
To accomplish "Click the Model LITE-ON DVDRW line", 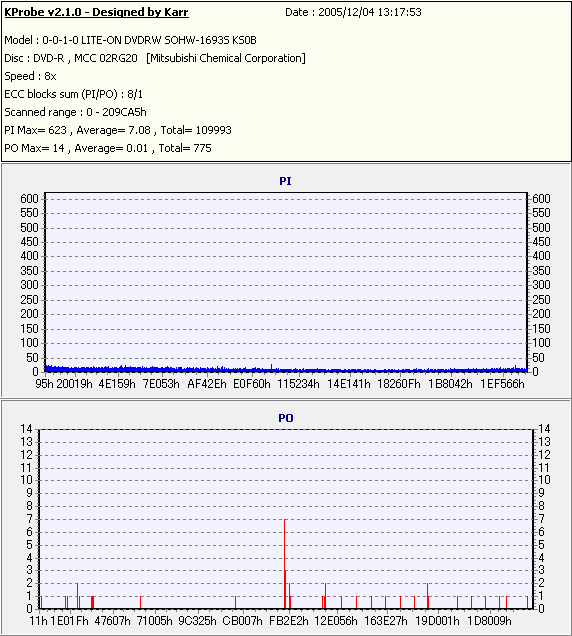I will pyautogui.click(x=130, y=40).
